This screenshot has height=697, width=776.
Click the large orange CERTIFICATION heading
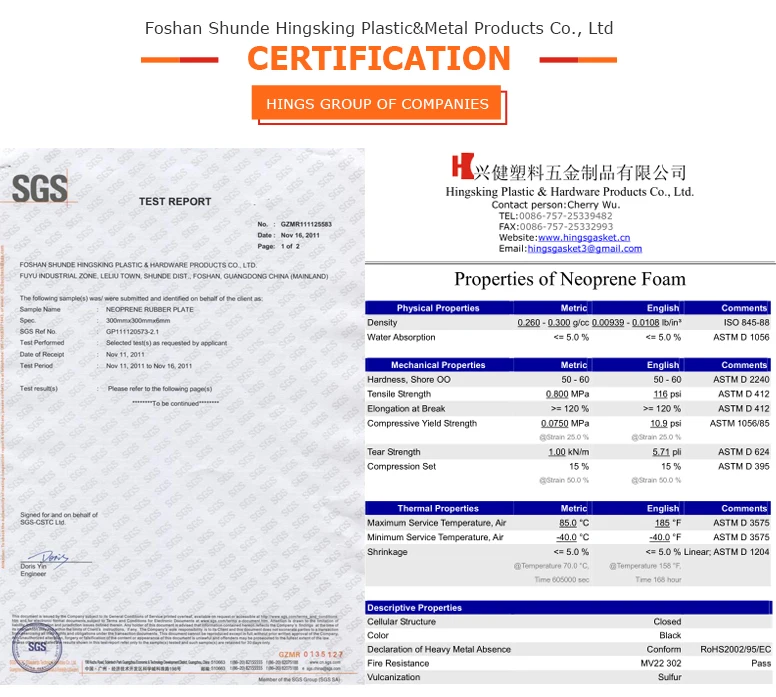(379, 58)
